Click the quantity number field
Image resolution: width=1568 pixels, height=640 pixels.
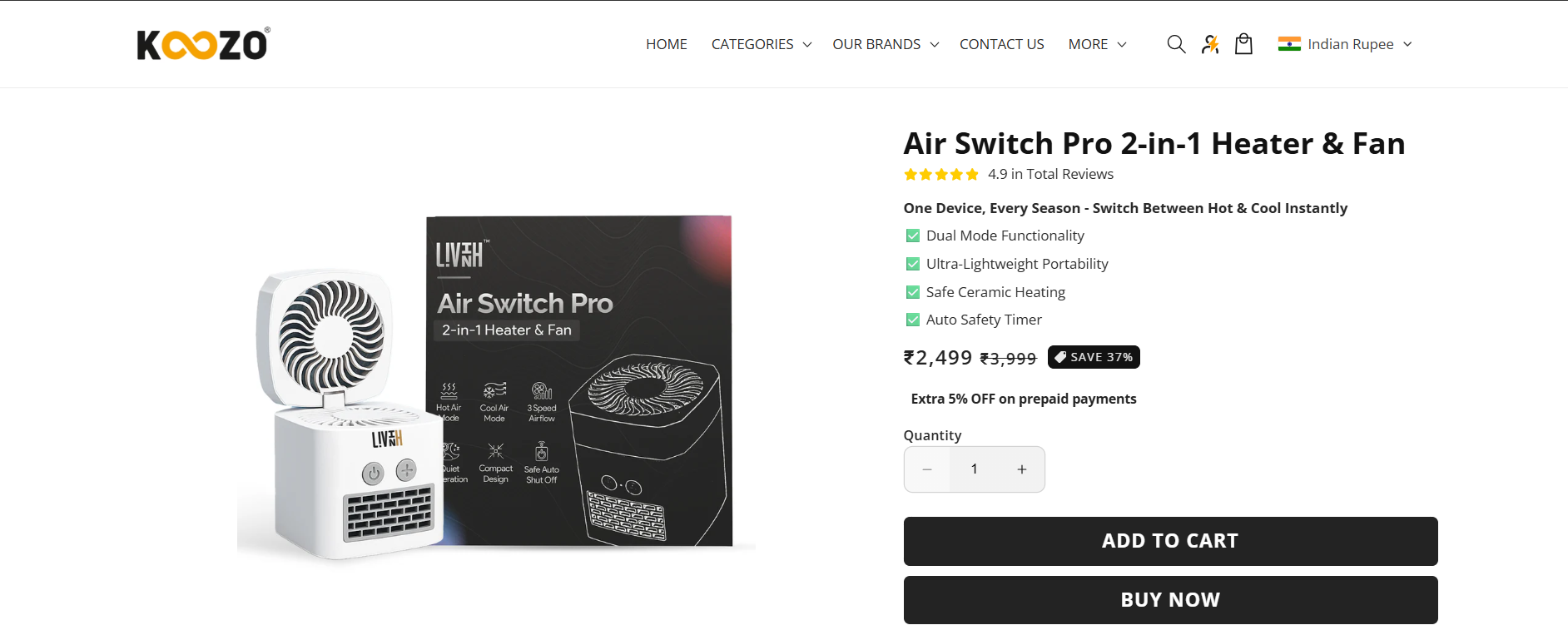[975, 469]
